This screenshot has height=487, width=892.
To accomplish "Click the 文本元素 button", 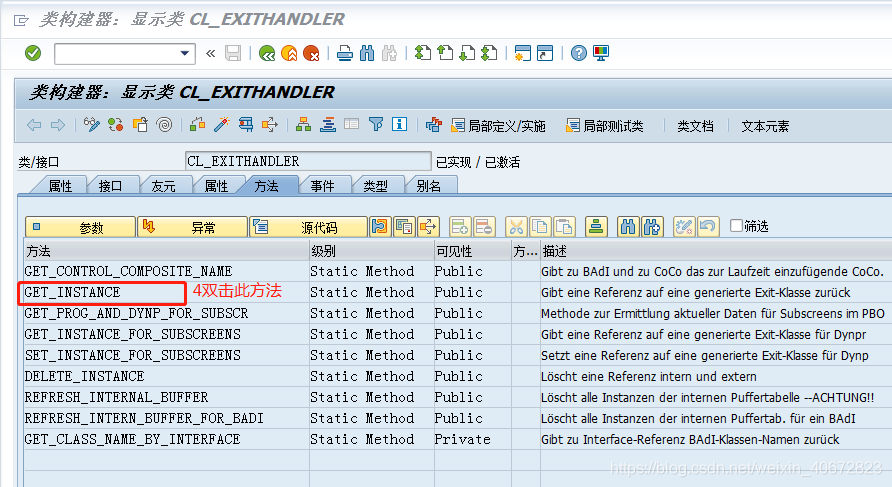I will click(x=765, y=126).
